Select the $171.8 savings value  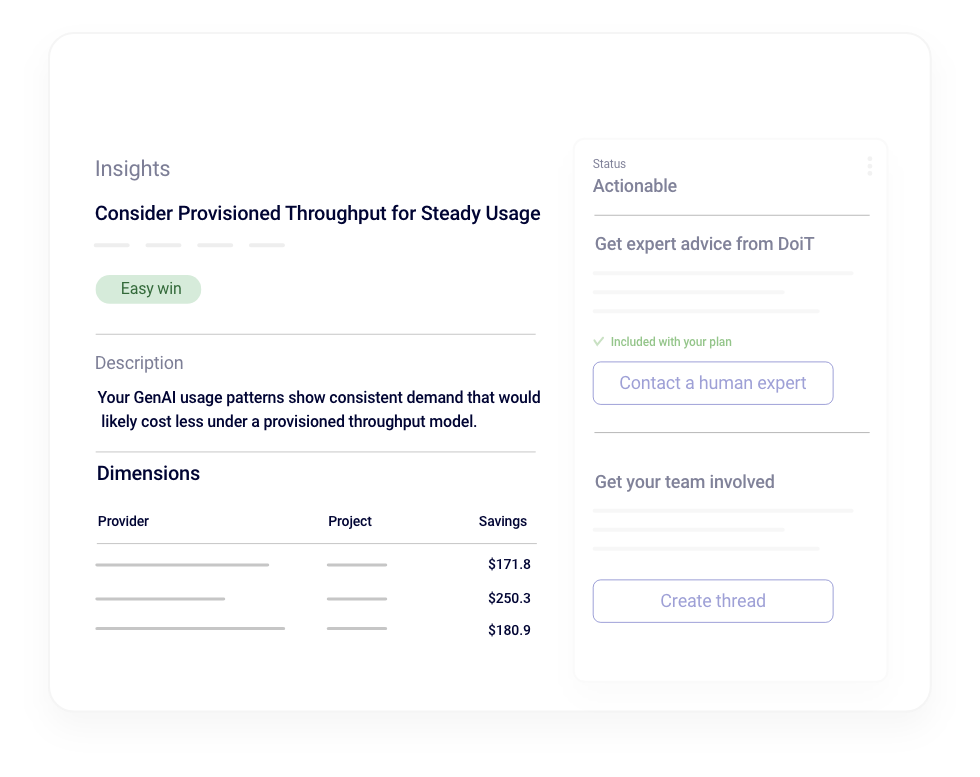(509, 564)
